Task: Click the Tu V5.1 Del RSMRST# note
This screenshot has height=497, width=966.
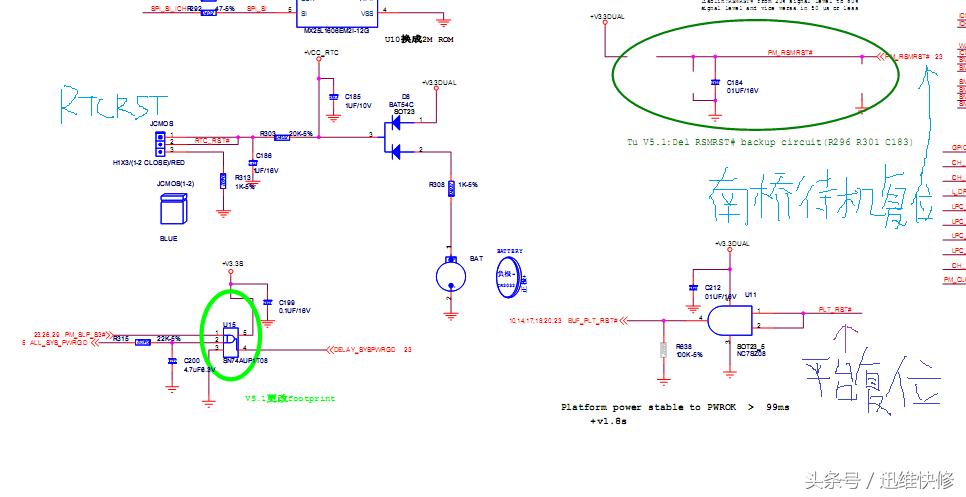Action: pyautogui.click(x=769, y=142)
